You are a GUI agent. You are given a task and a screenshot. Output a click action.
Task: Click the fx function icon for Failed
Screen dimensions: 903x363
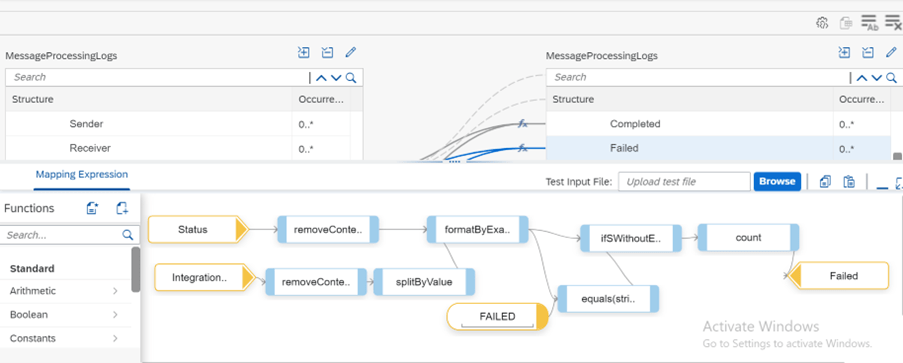(x=522, y=148)
